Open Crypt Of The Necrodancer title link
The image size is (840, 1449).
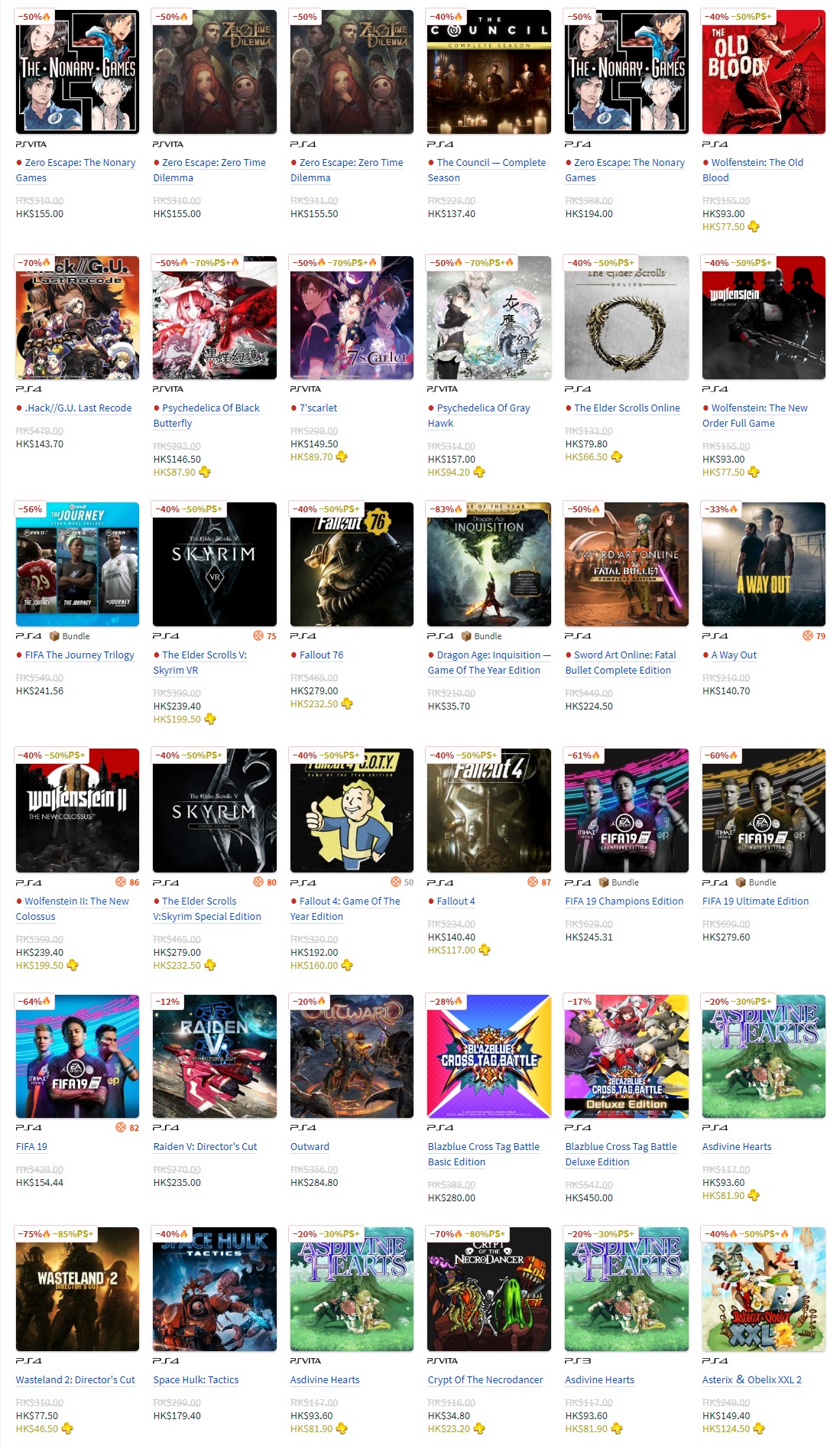[485, 1379]
